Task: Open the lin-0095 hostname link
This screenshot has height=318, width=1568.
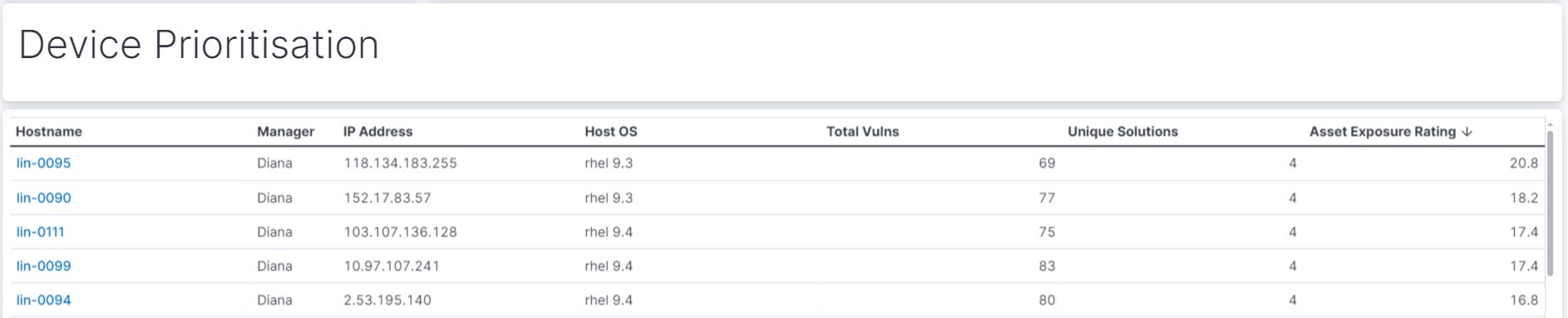Action: [x=43, y=163]
